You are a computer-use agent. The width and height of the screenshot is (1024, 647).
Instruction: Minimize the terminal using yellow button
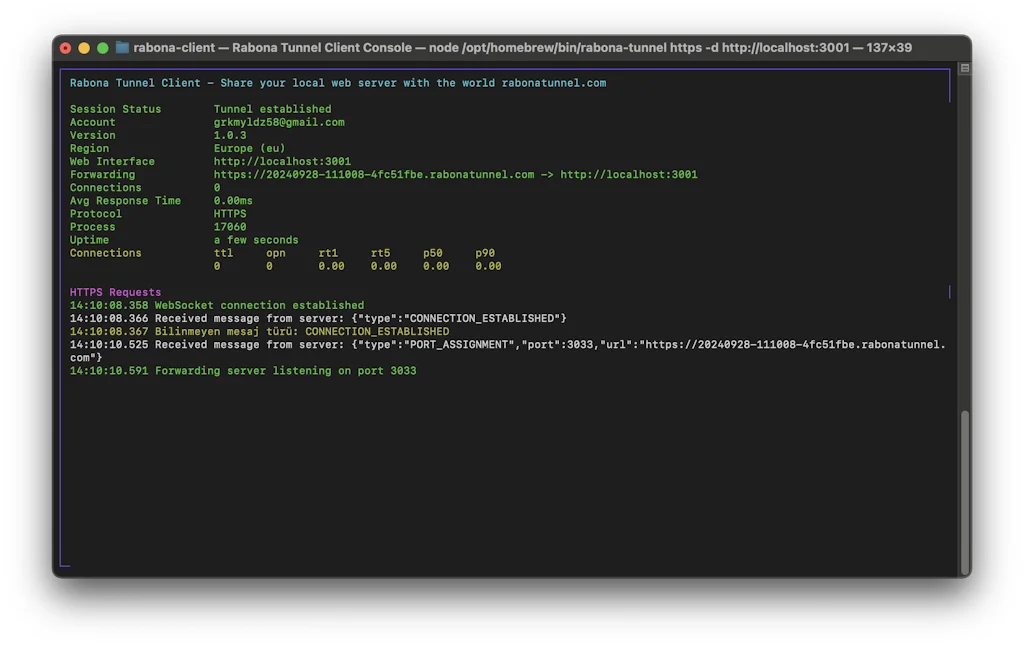84,47
